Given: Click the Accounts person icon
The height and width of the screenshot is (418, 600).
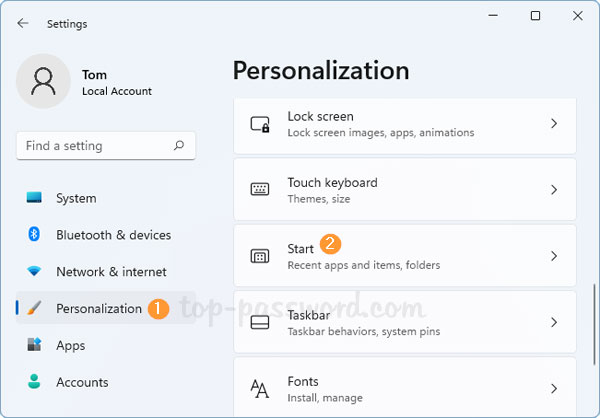Looking at the screenshot, I should pos(35,382).
